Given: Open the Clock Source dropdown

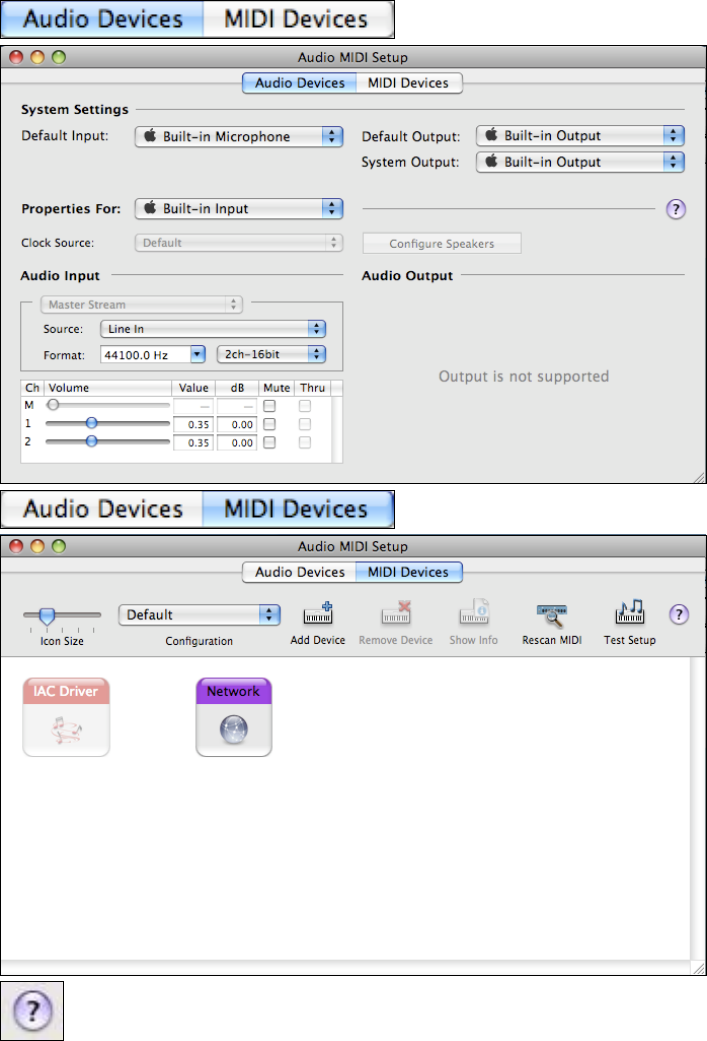Looking at the screenshot, I should point(239,243).
